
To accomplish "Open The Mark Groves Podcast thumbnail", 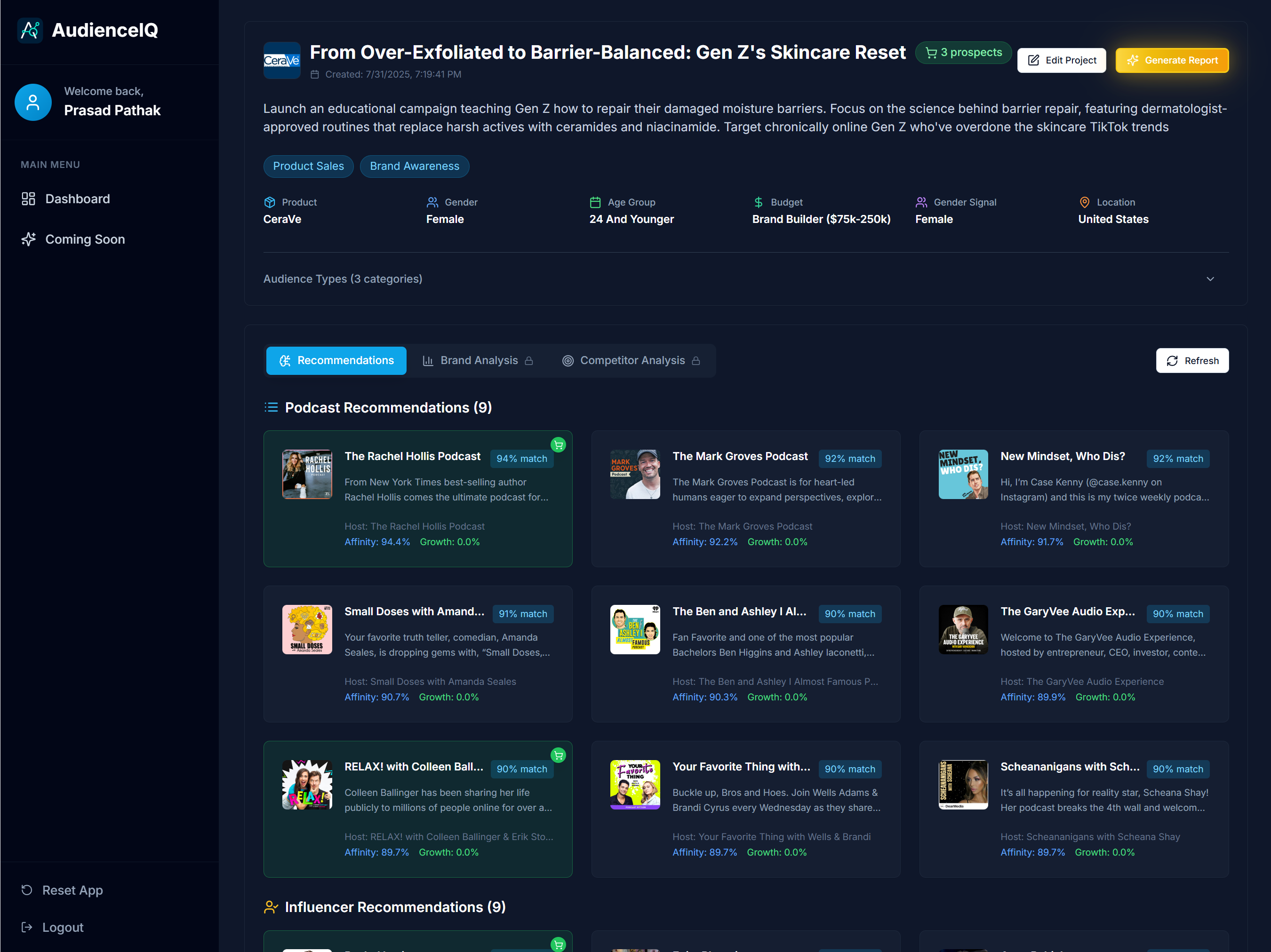I will (634, 474).
